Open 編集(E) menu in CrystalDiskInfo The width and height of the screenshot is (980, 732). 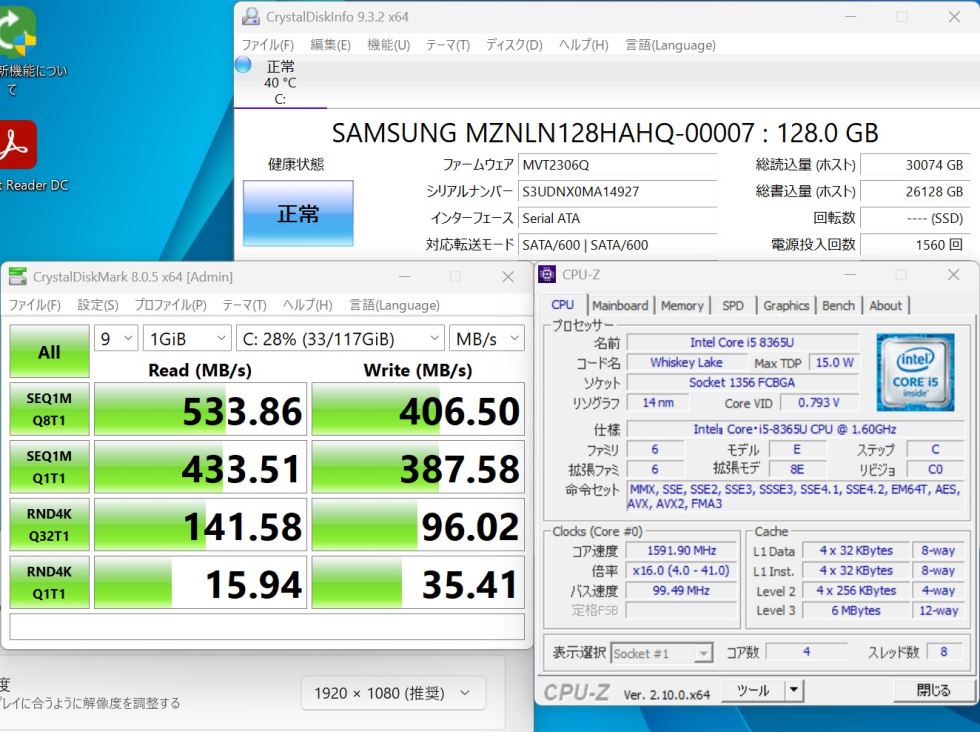coord(331,45)
